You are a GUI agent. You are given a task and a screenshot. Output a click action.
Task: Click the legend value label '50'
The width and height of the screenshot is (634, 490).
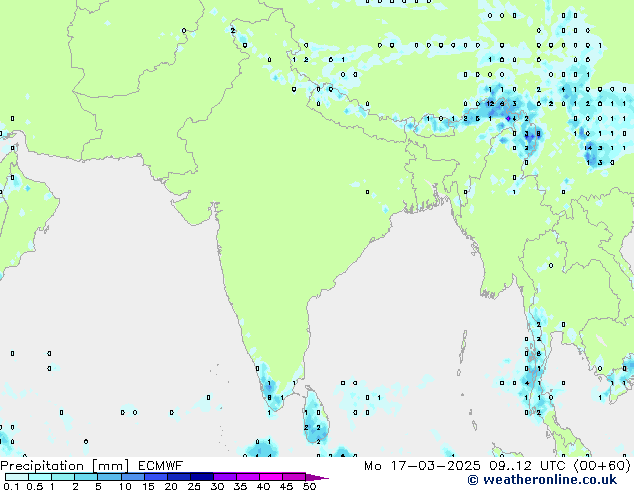[x=309, y=486]
